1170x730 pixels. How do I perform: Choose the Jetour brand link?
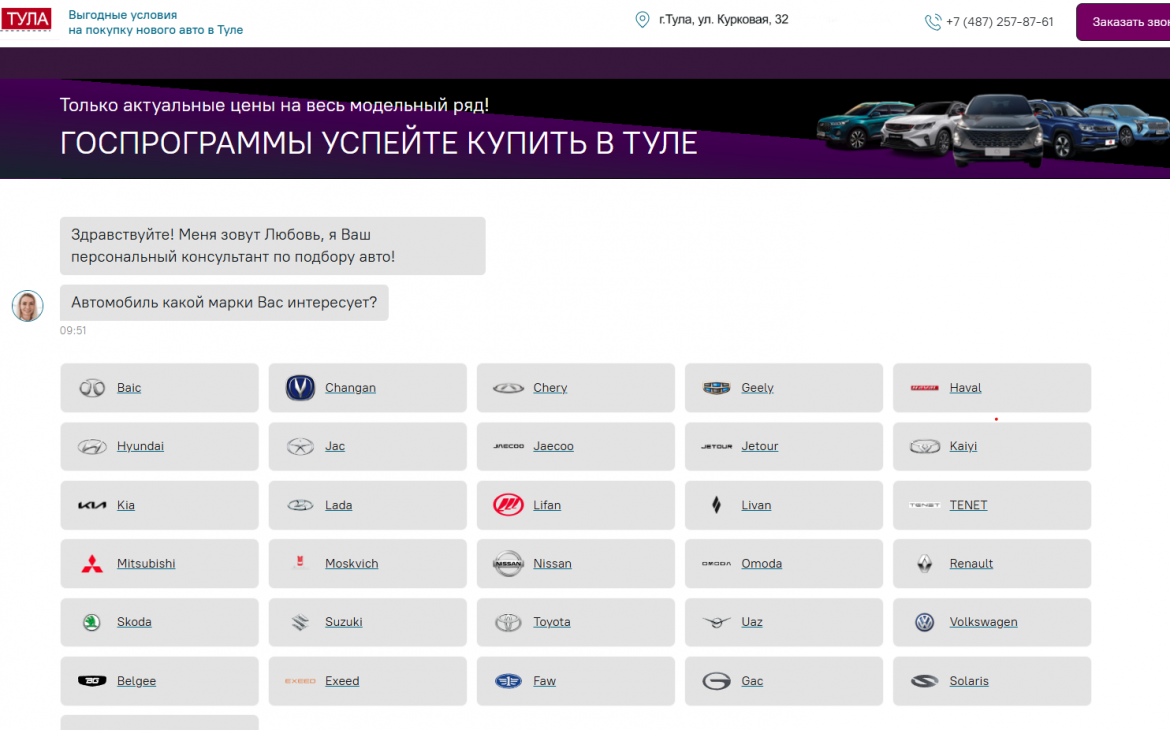[760, 446]
